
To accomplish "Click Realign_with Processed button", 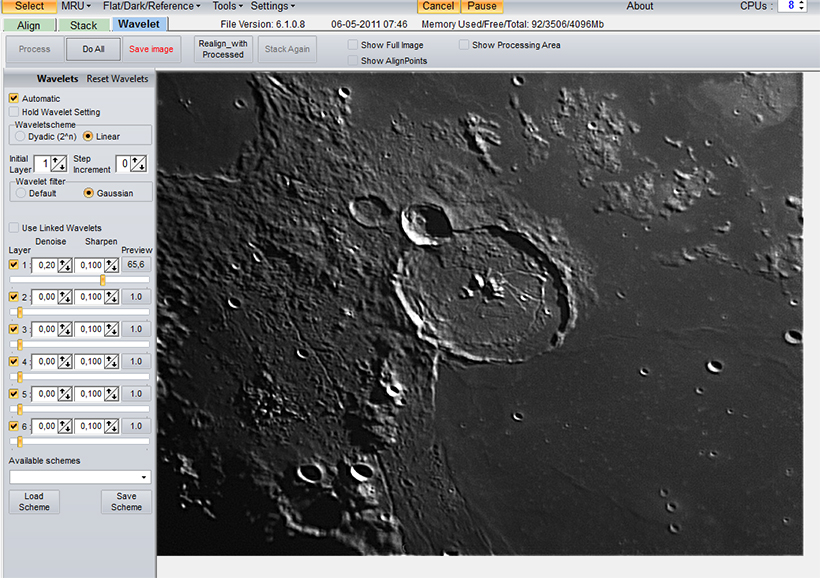I will (x=223, y=49).
